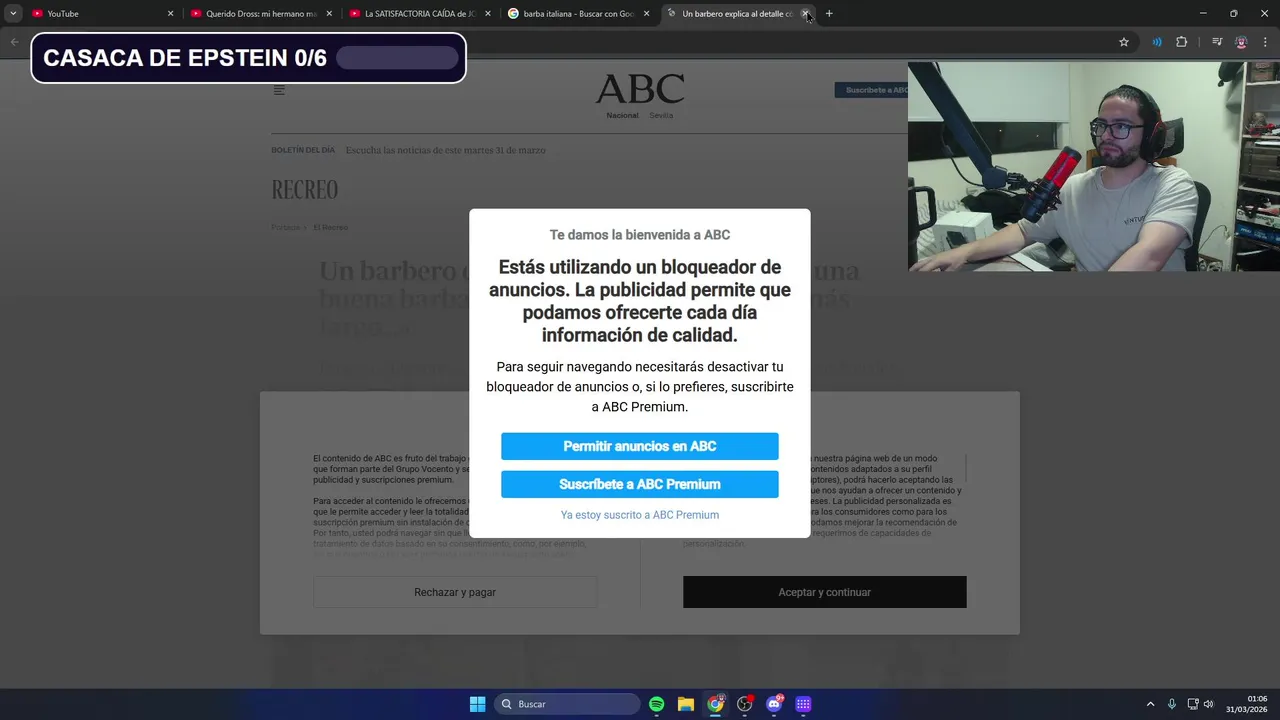Open the volume speaker tray icon
This screenshot has height=720, width=1280.
[x=1208, y=704]
